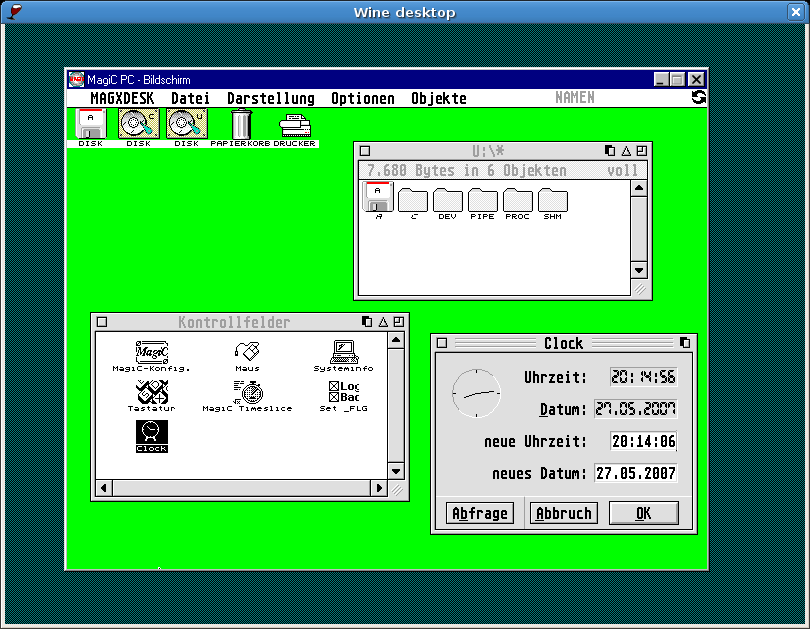Close the U:\* window with its closer box
Viewport: 810px width, 629px height.
pos(365,151)
